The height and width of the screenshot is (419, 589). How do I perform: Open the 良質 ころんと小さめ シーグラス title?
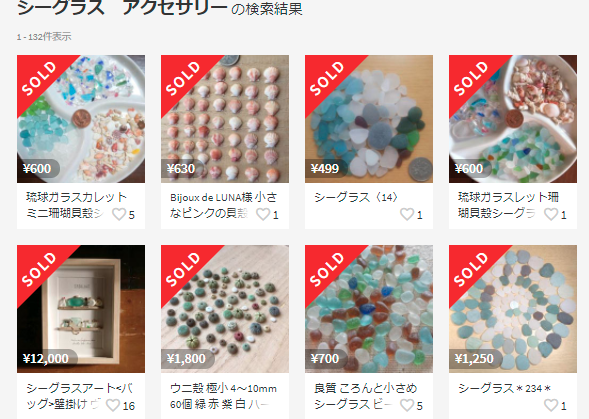point(365,396)
